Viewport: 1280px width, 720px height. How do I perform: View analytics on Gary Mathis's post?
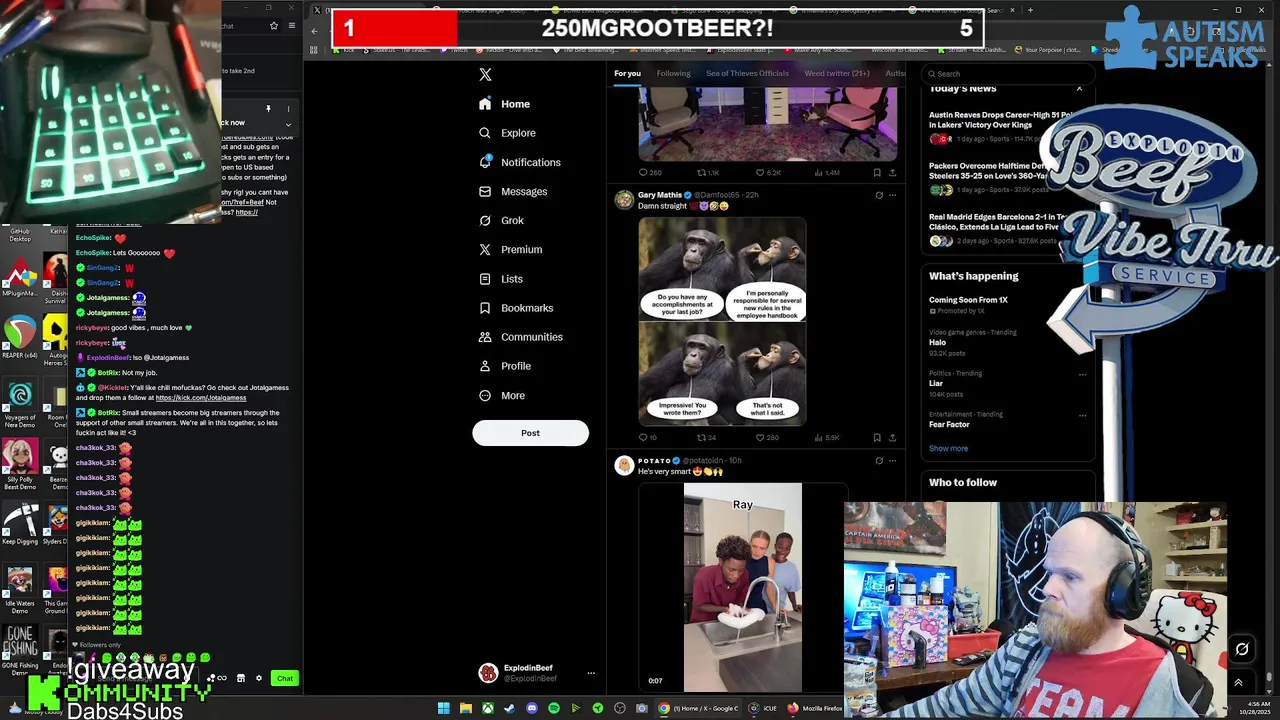[x=828, y=437]
